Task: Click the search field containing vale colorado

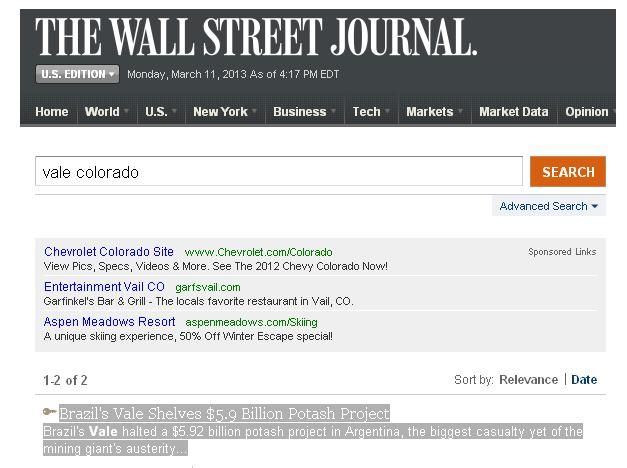Action: coord(278,172)
